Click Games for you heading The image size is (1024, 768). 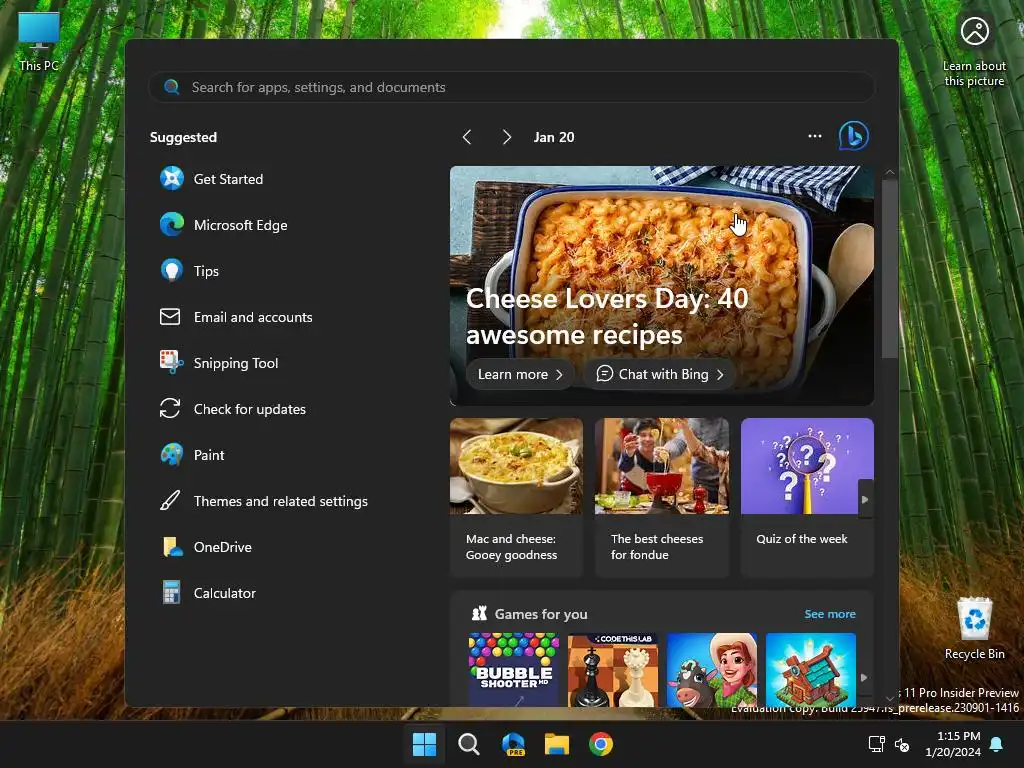coord(541,614)
